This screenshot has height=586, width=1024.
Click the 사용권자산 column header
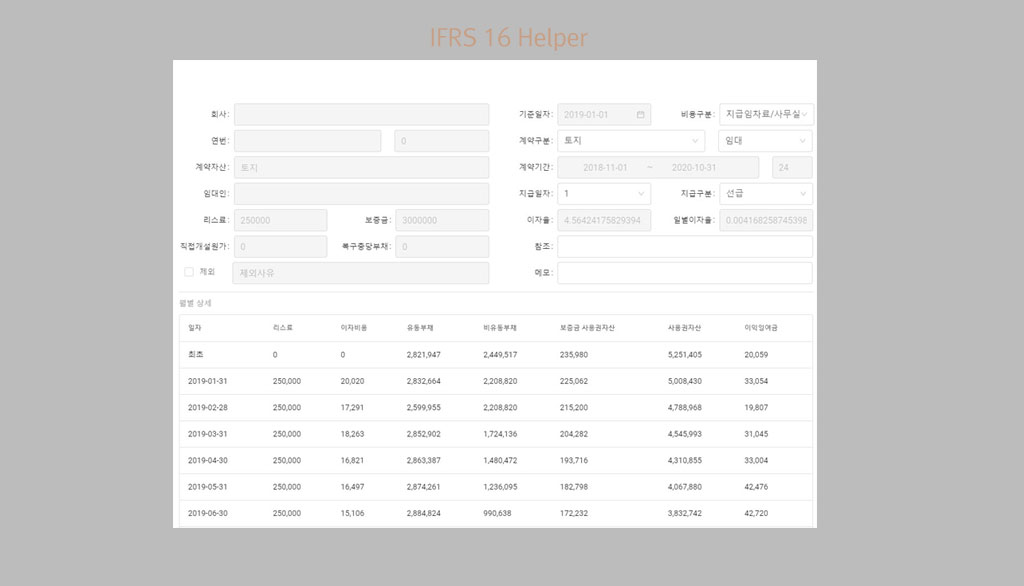pos(685,328)
